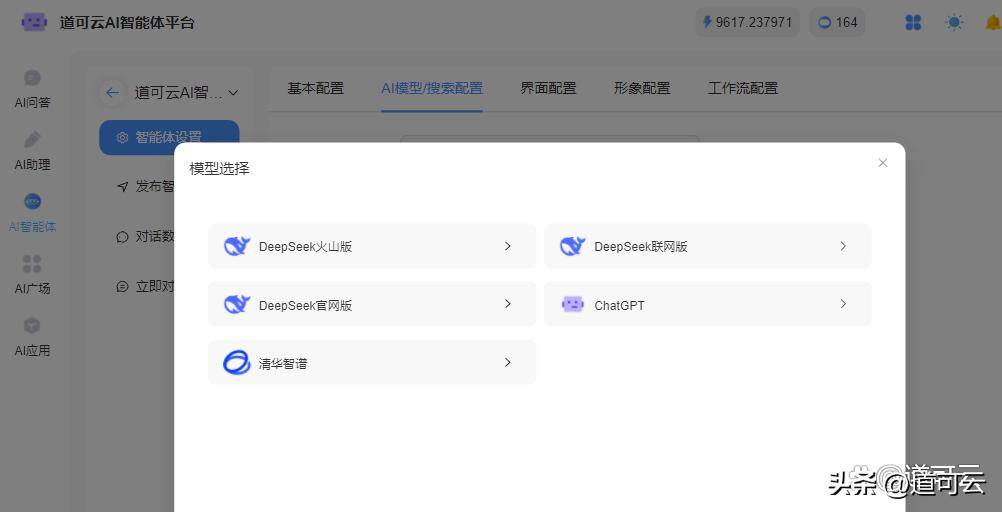Open the 工作流配置 tab
Image resolution: width=1002 pixels, height=512 pixels.
coord(742,88)
